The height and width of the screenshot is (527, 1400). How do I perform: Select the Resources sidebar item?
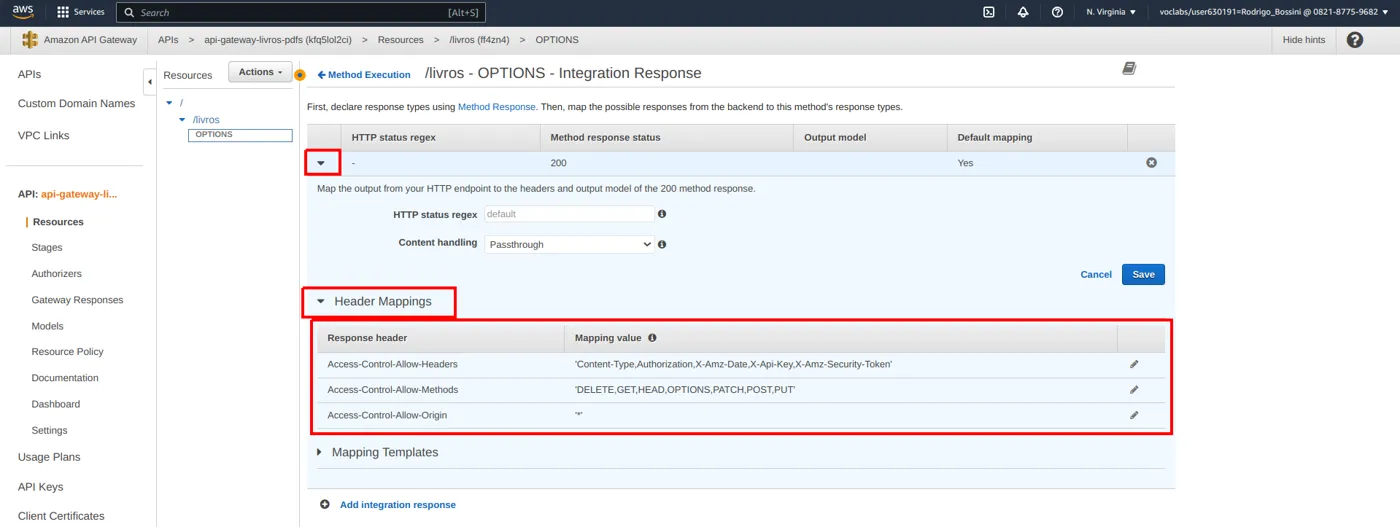click(58, 222)
